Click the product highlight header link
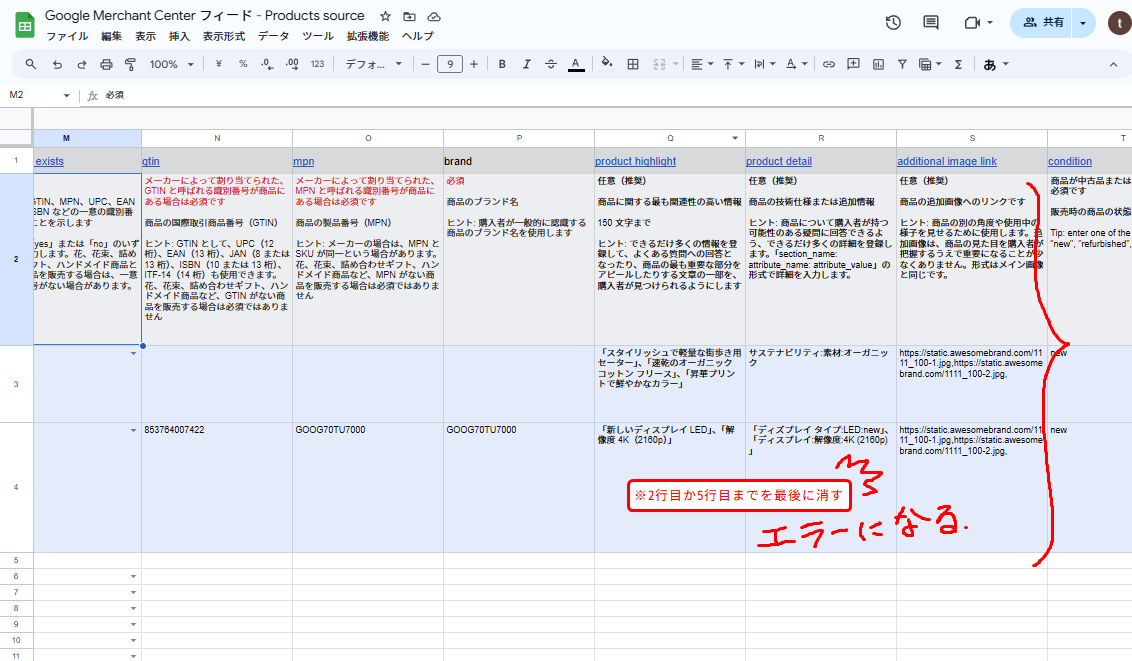Image resolution: width=1132 pixels, height=661 pixels. (x=635, y=161)
